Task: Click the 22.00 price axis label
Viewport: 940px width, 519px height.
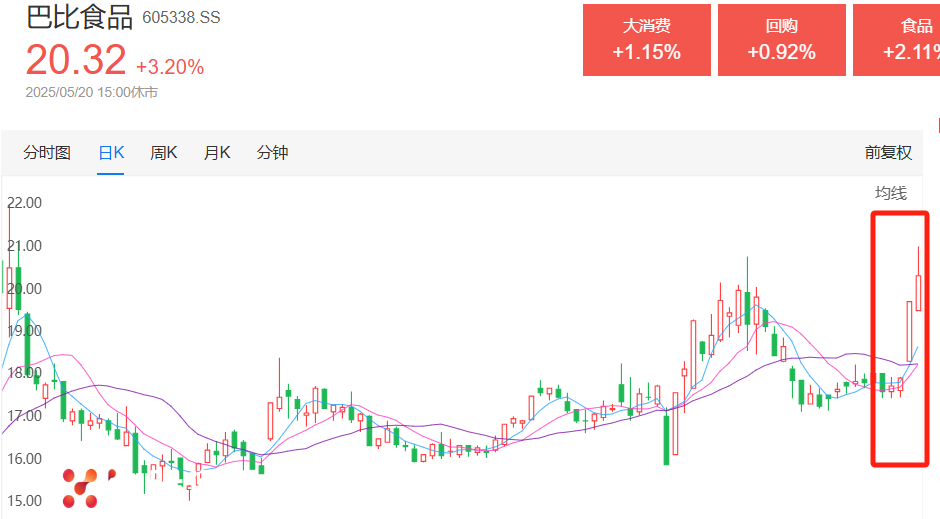Action: 24,202
